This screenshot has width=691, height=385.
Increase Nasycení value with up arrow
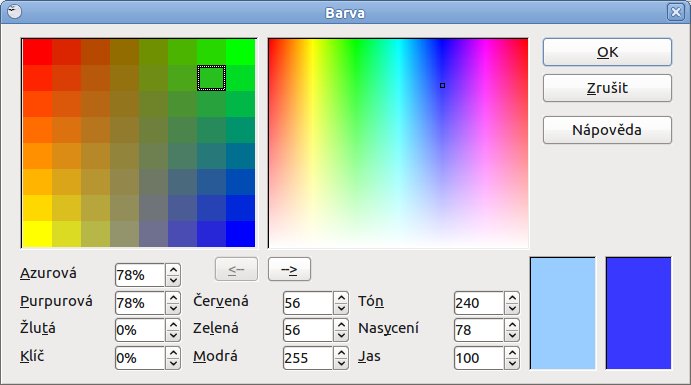click(512, 325)
